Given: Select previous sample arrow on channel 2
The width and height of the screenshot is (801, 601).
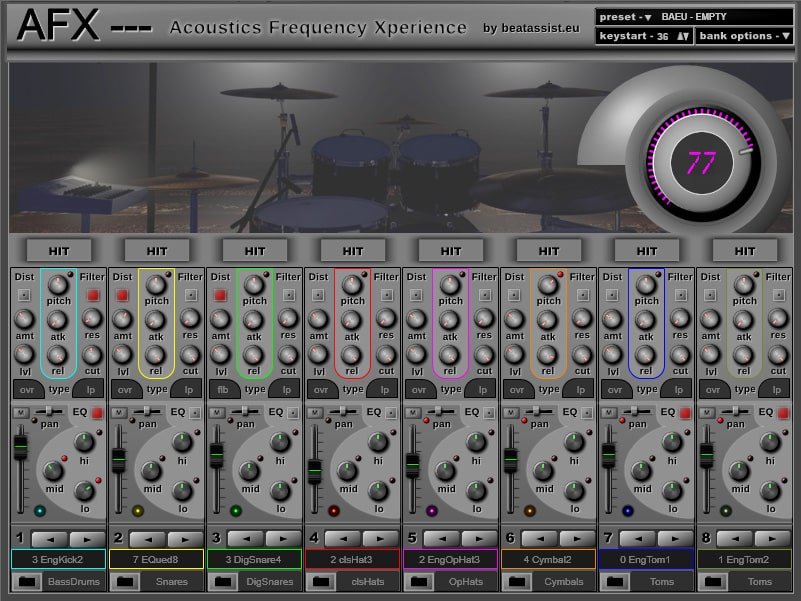Looking at the screenshot, I should tap(148, 539).
